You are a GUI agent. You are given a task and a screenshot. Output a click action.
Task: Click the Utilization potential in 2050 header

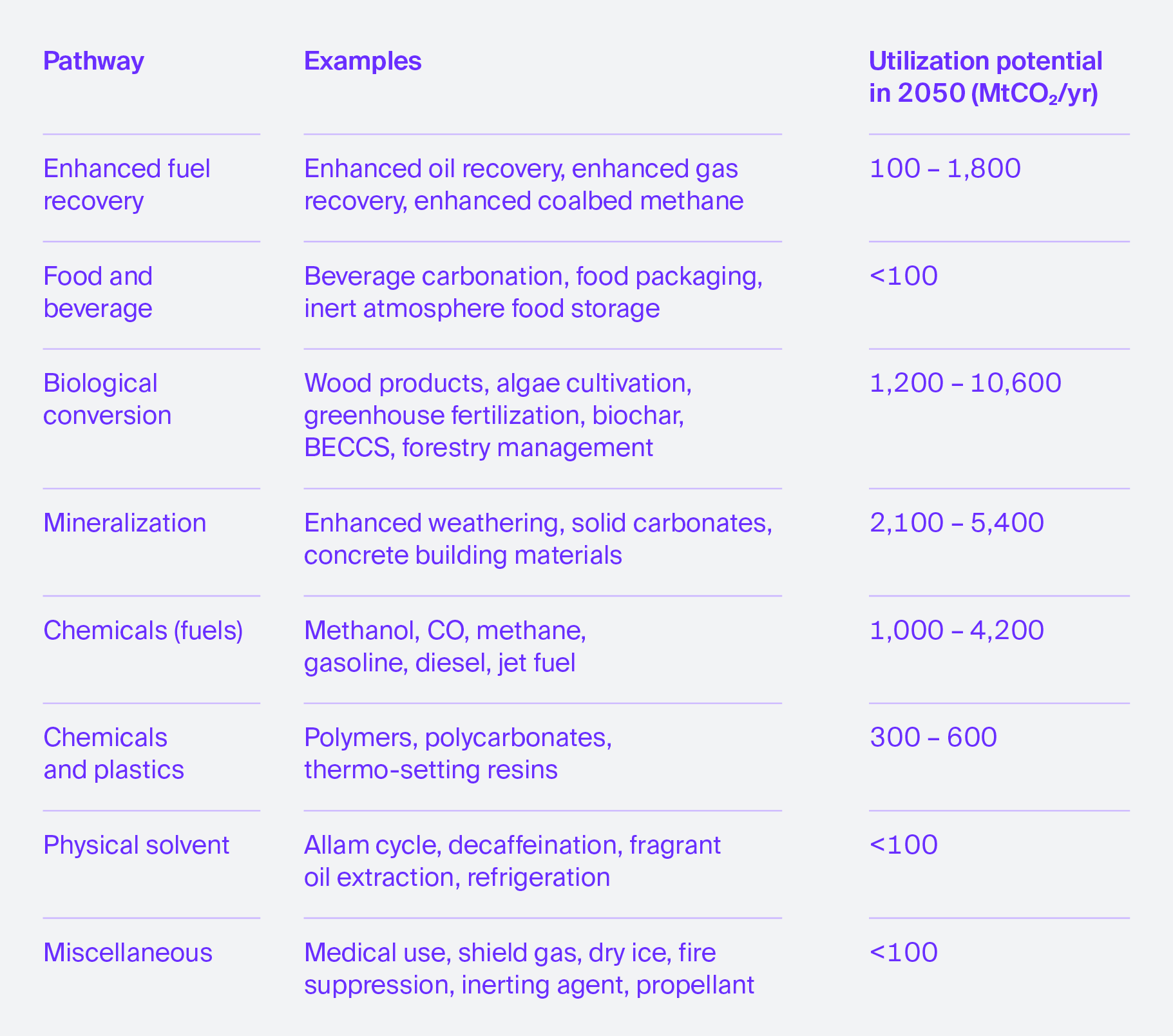coord(985,77)
